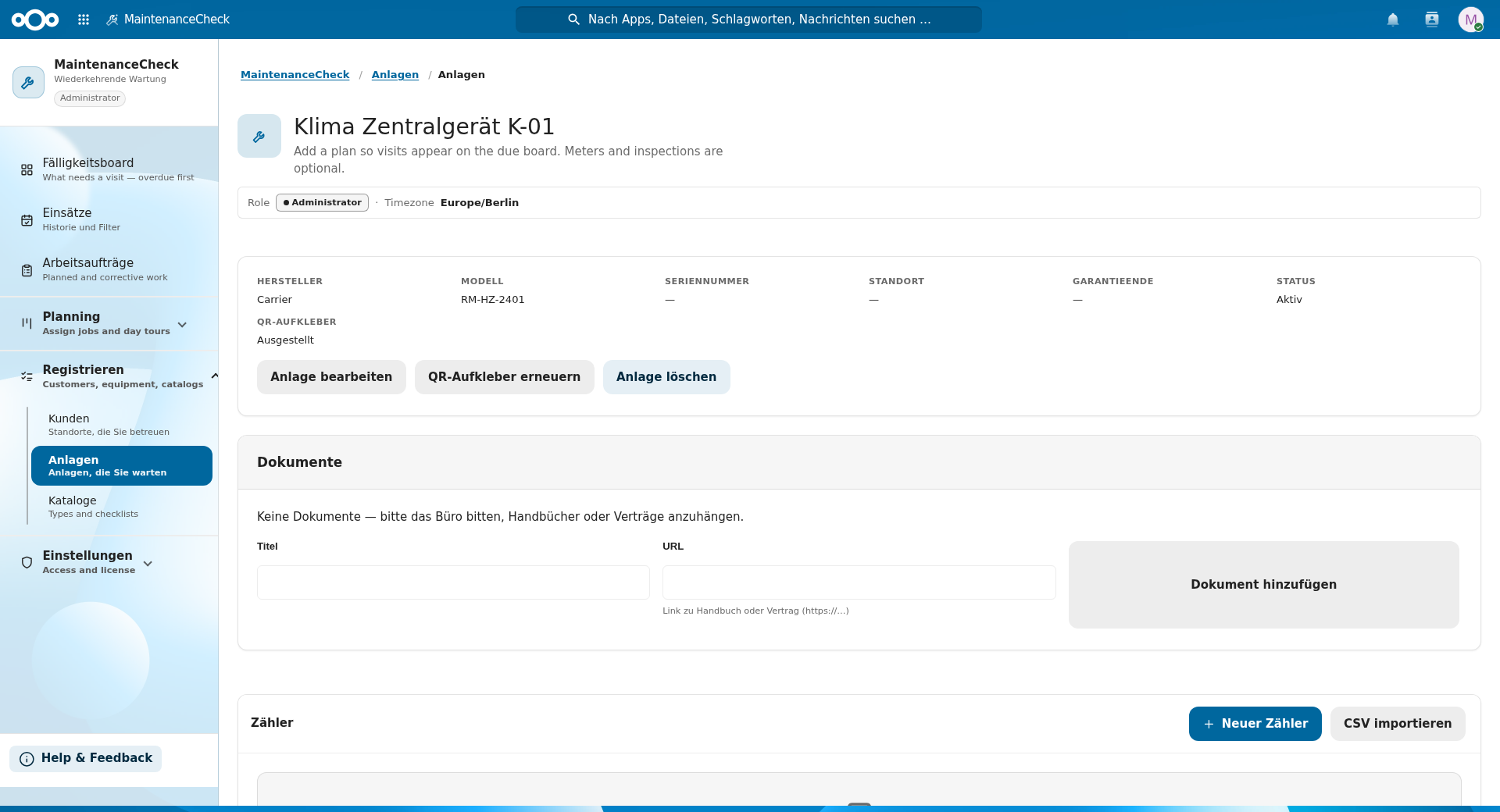Click QR-Aufkleber erneuern
This screenshot has height=812, width=1500.
[x=505, y=377]
